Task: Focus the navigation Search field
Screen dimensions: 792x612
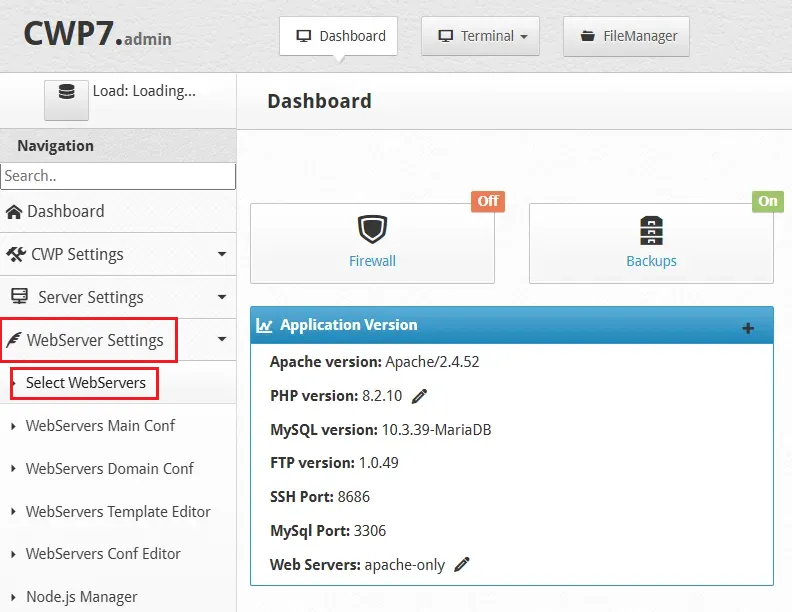Action: point(118,176)
